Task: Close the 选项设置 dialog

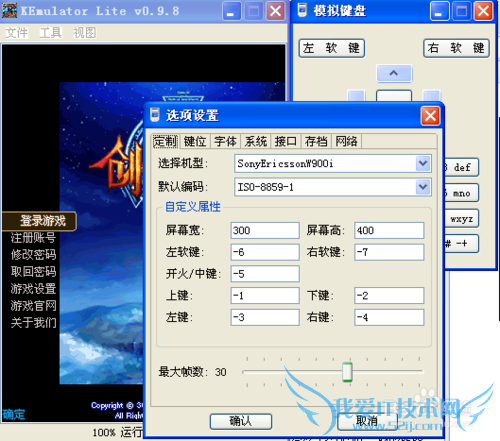Action: (430, 116)
